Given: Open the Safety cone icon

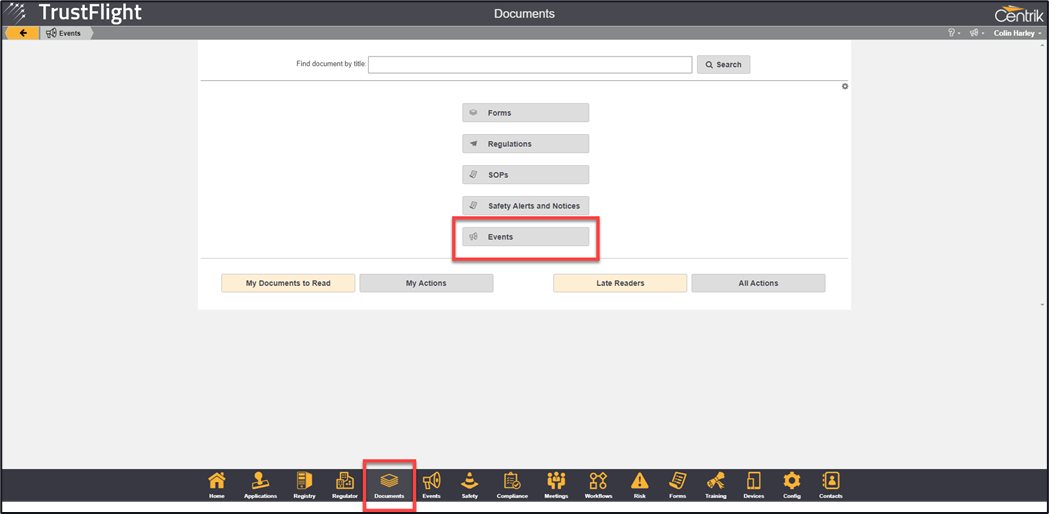Looking at the screenshot, I should [470, 485].
